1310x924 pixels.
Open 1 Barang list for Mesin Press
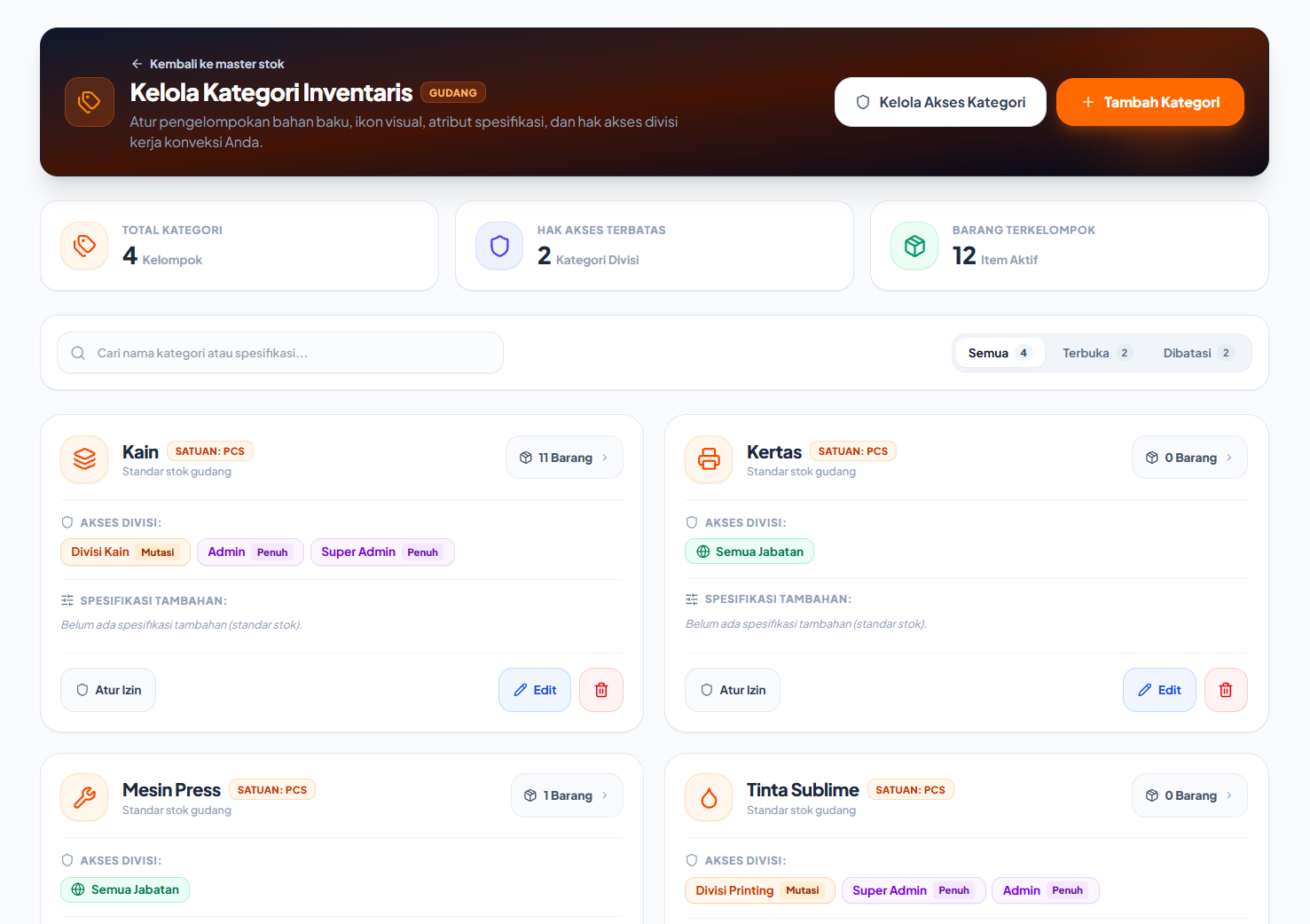567,795
